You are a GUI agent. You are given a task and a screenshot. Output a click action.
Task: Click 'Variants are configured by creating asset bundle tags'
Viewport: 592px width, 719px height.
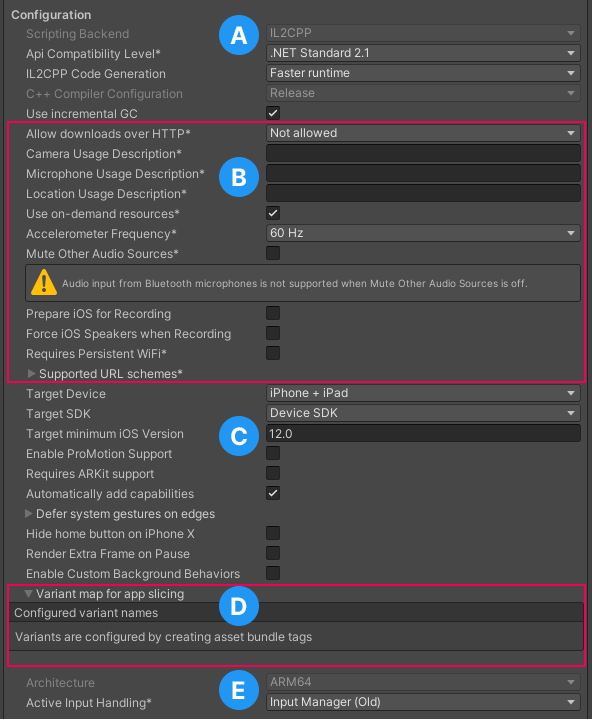coord(163,637)
